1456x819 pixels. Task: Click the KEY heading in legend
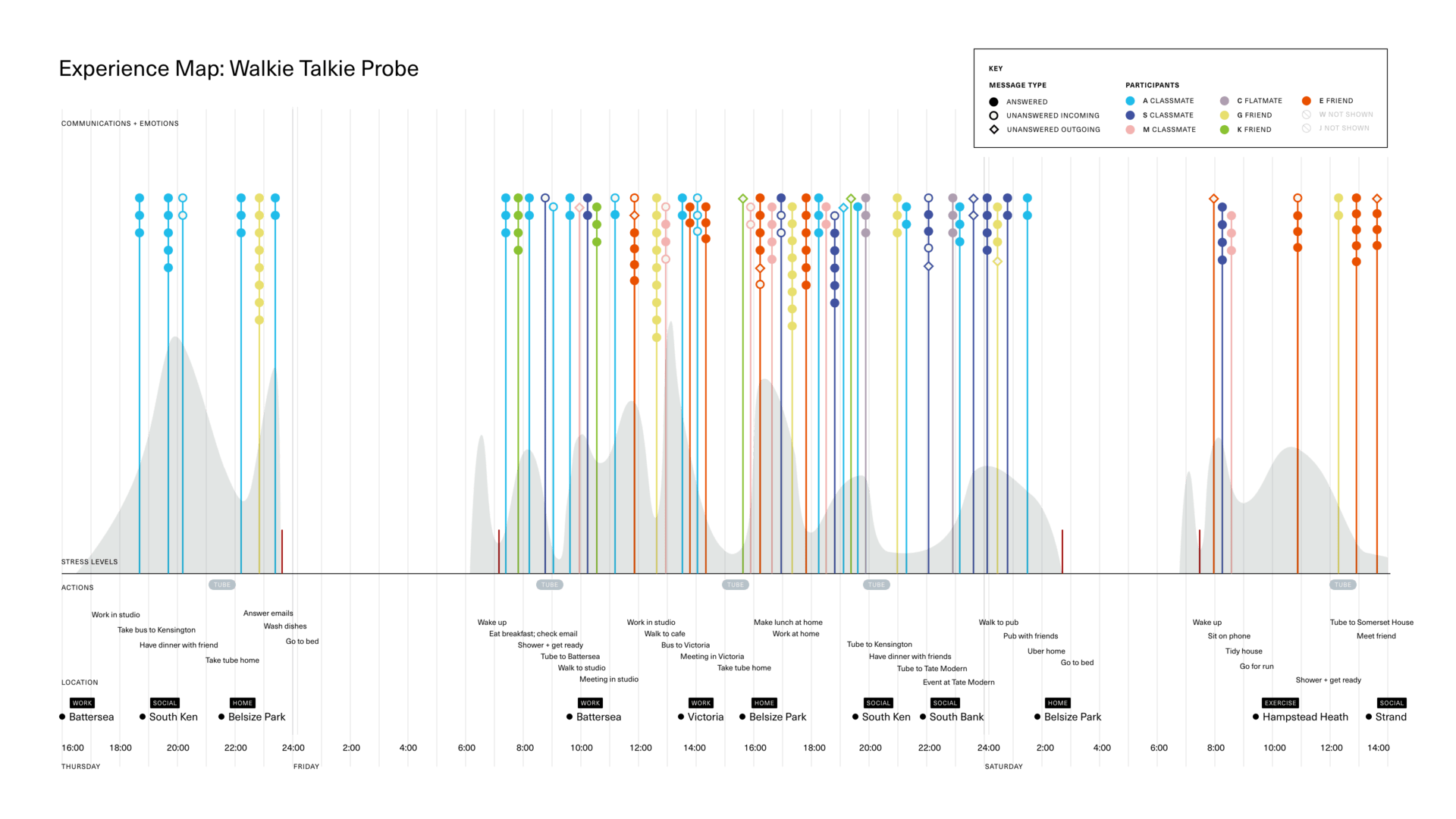pos(996,68)
